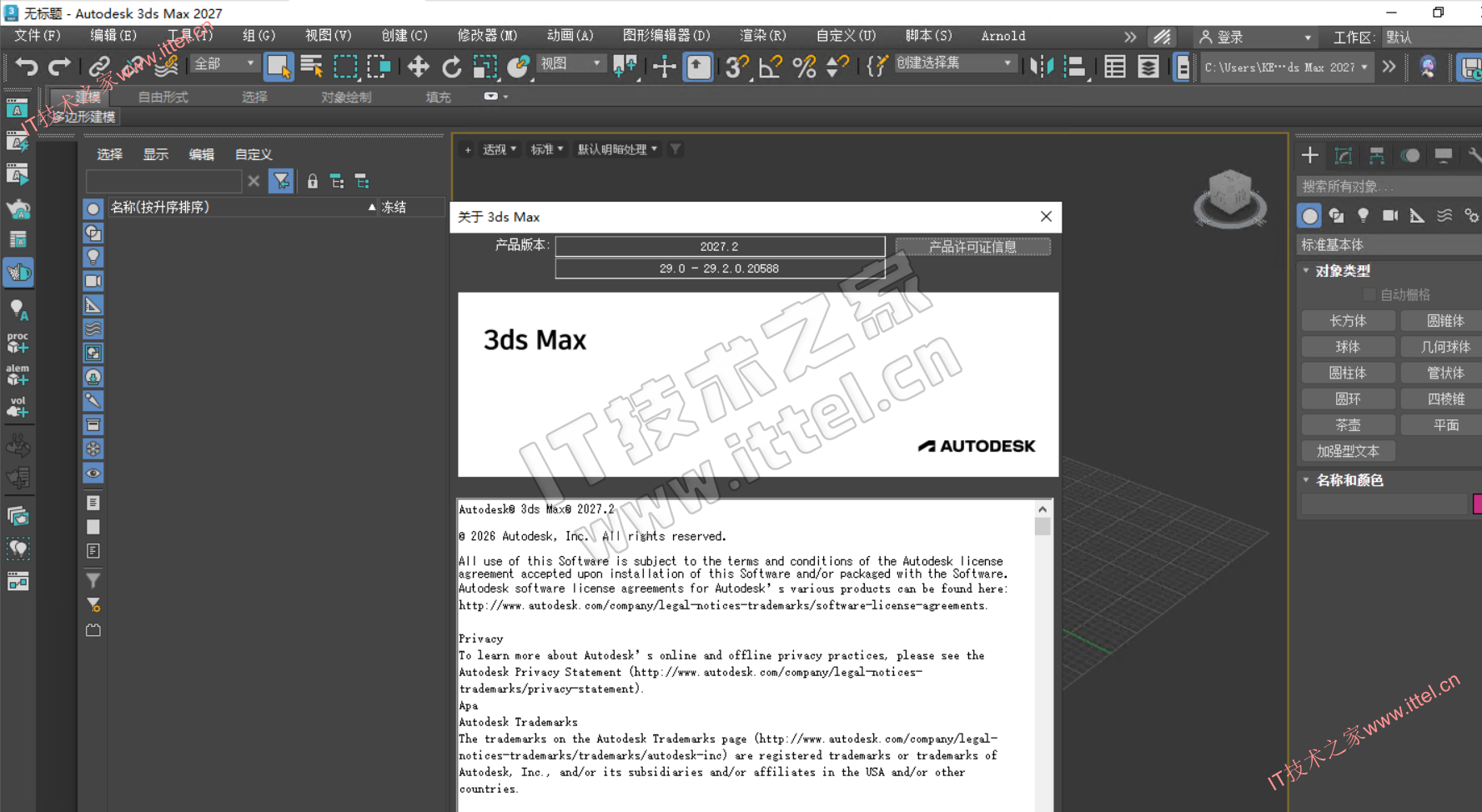Image resolution: width=1482 pixels, height=812 pixels.
Task: Switch to the 自由形式 ribbon tab
Action: point(163,97)
